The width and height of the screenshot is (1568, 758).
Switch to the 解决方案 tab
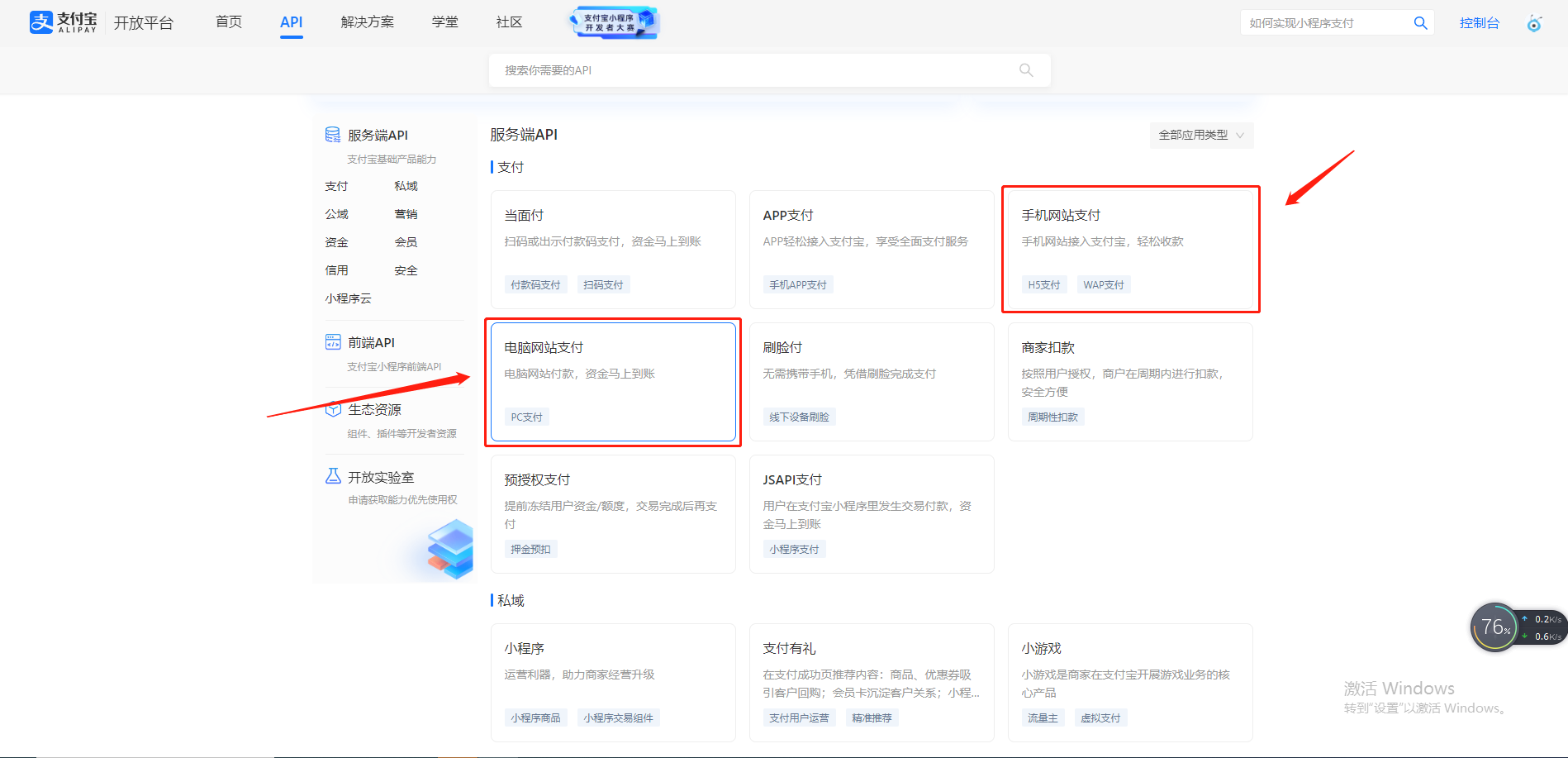point(367,22)
